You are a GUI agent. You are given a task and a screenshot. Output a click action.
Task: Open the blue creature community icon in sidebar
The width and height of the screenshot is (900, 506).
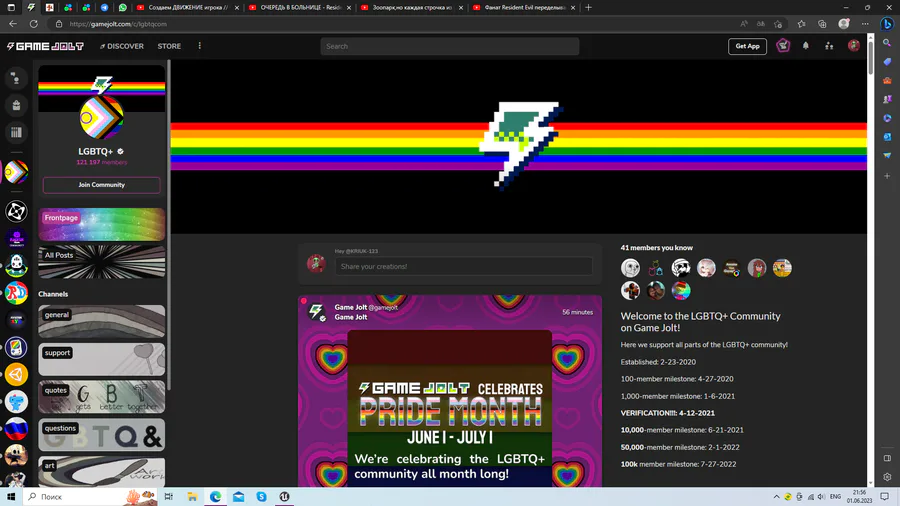coord(16,402)
